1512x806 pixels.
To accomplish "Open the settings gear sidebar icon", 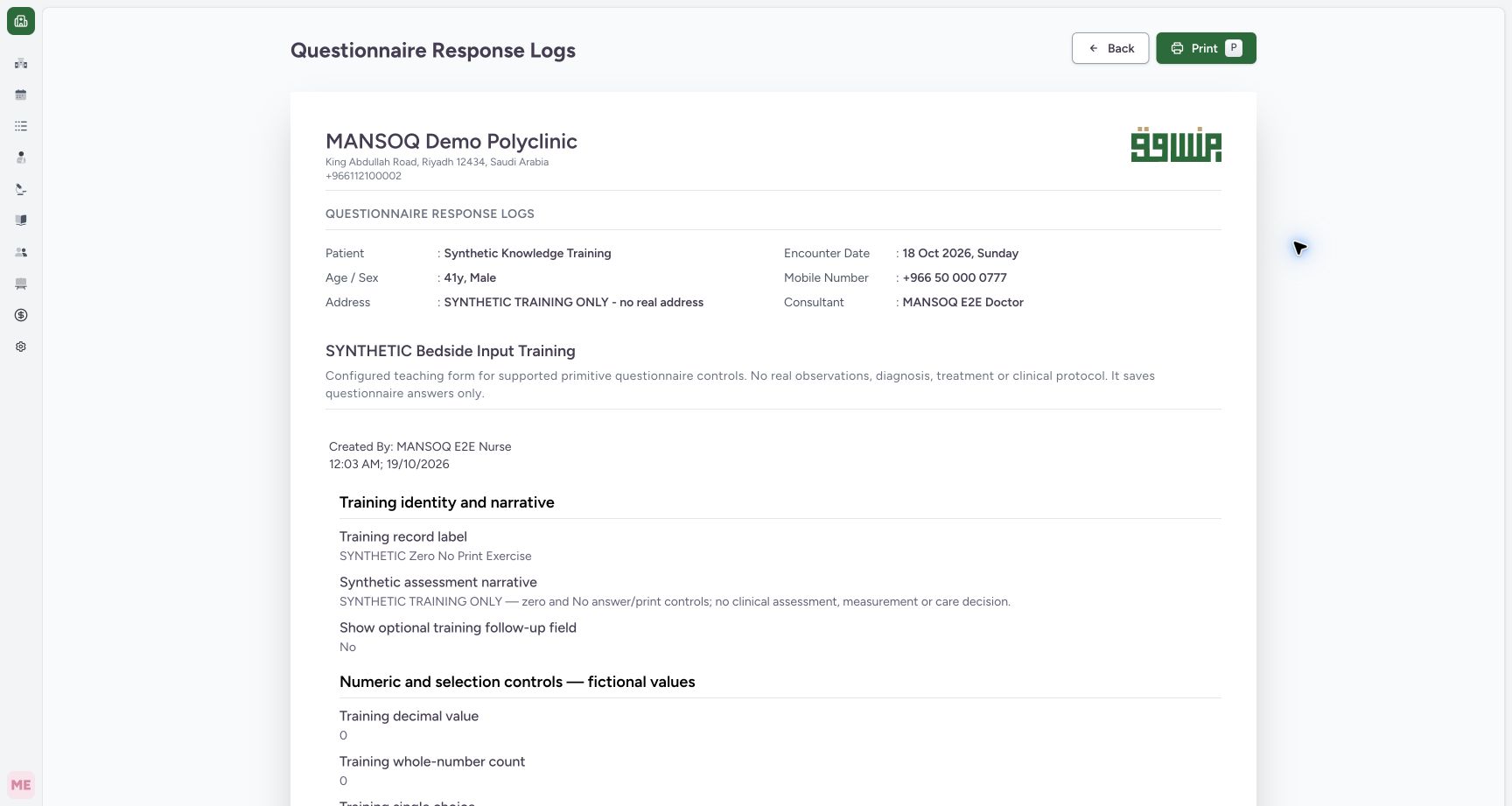I will tap(21, 347).
